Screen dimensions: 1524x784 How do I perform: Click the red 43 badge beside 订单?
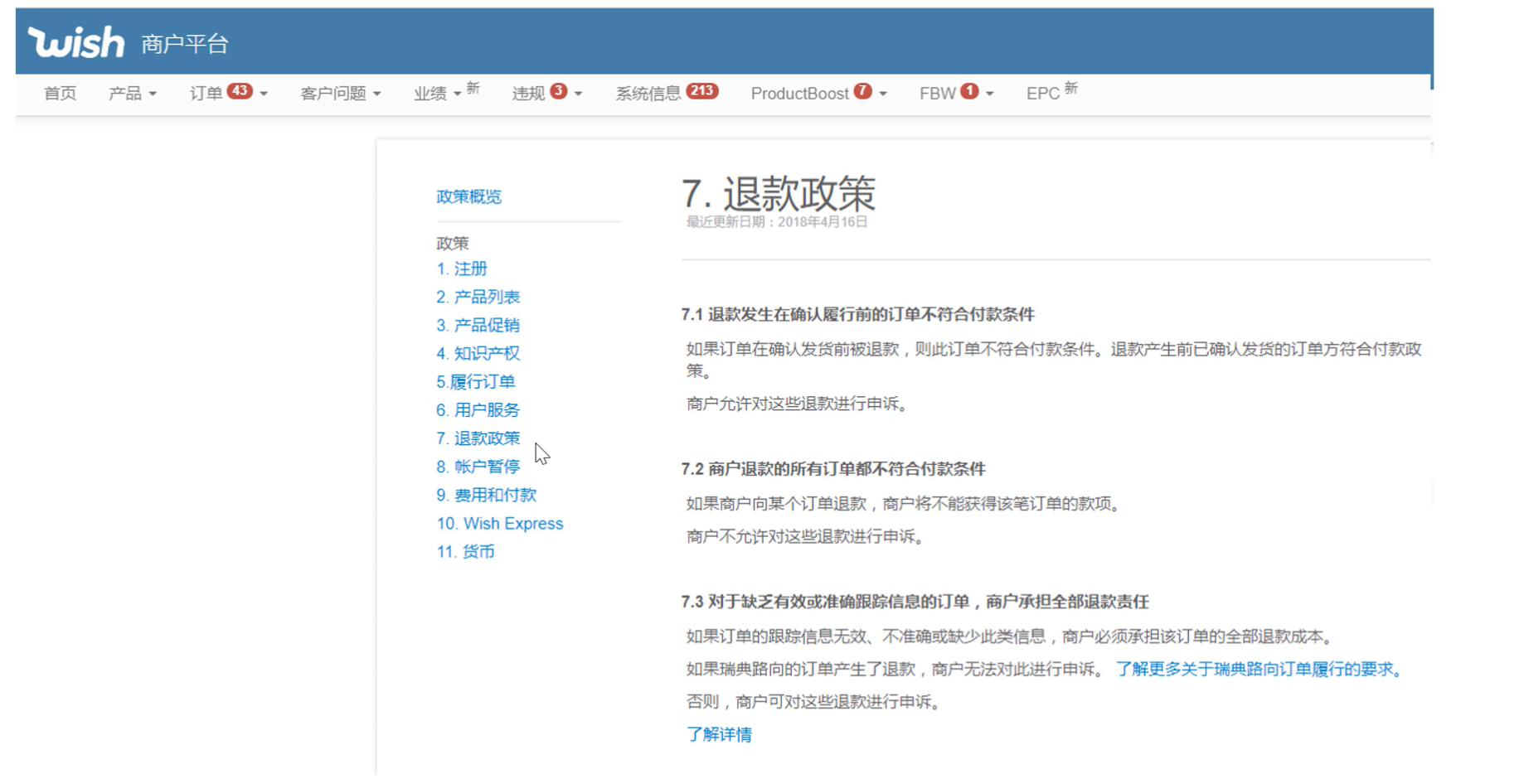click(240, 91)
